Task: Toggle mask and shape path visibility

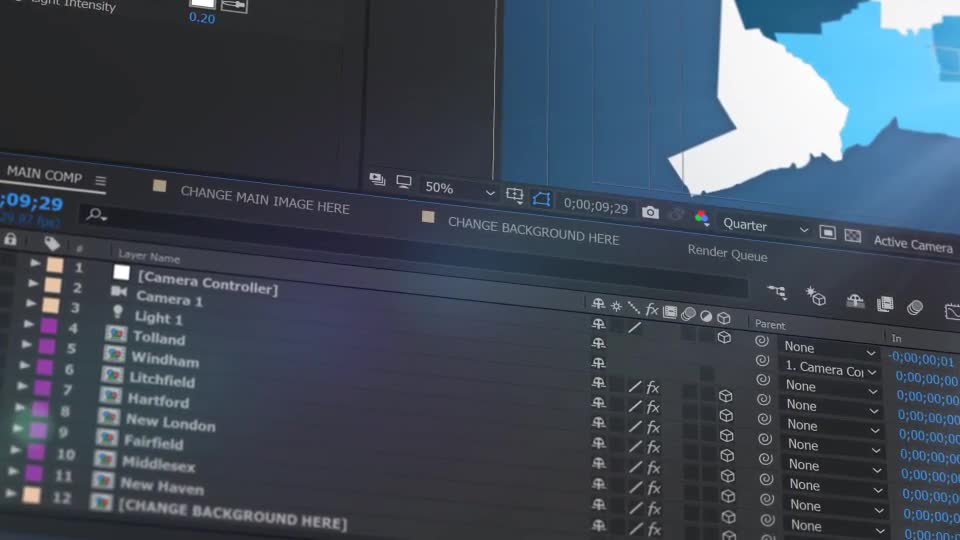Action: click(x=541, y=198)
